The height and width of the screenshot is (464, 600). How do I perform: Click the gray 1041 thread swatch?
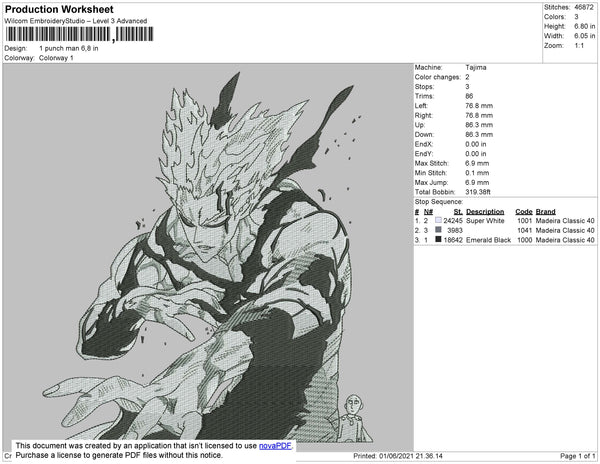coord(438,230)
